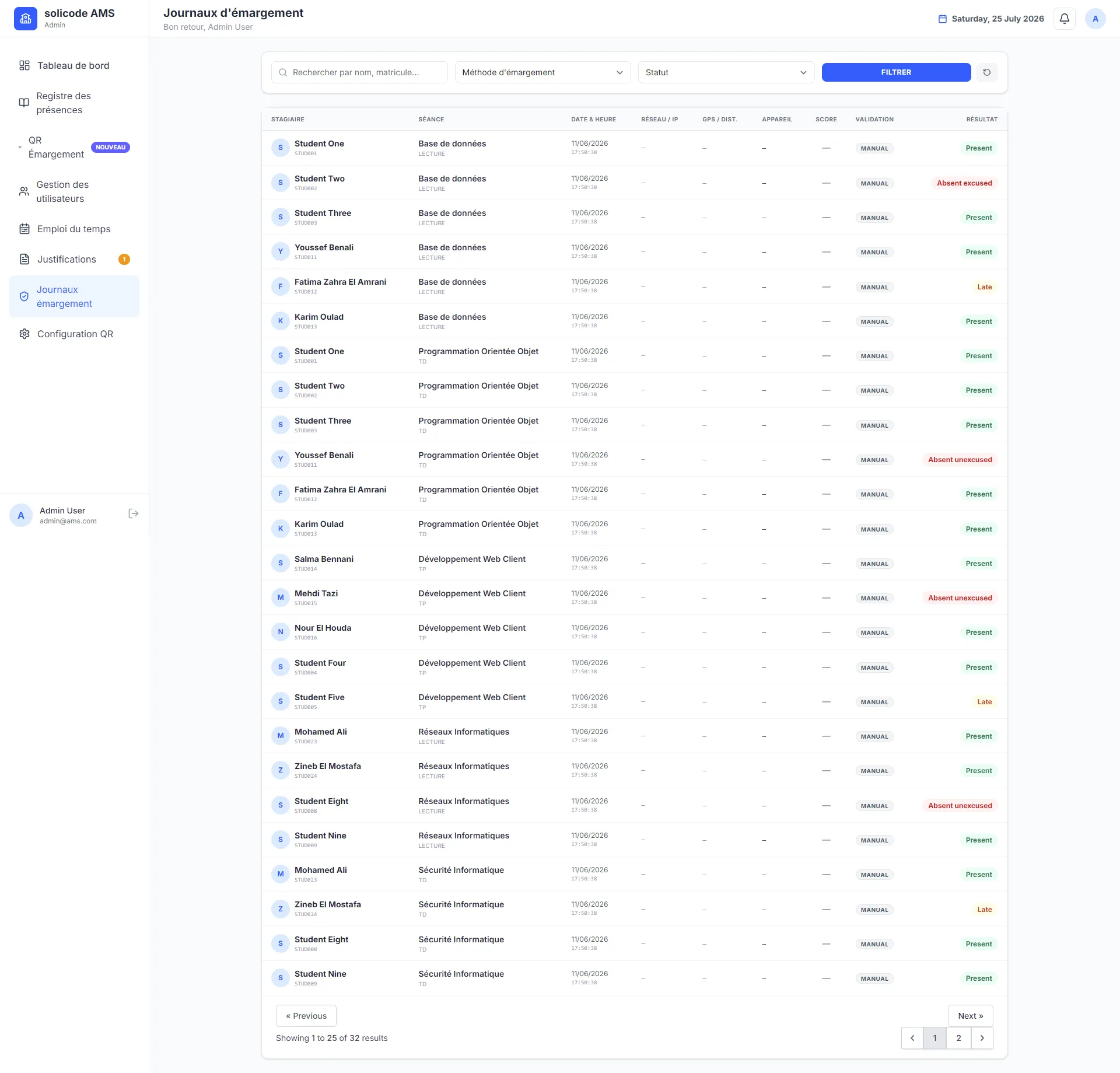Click the Journaux émargement shield icon
The image size is (1120, 1073).
pos(24,296)
